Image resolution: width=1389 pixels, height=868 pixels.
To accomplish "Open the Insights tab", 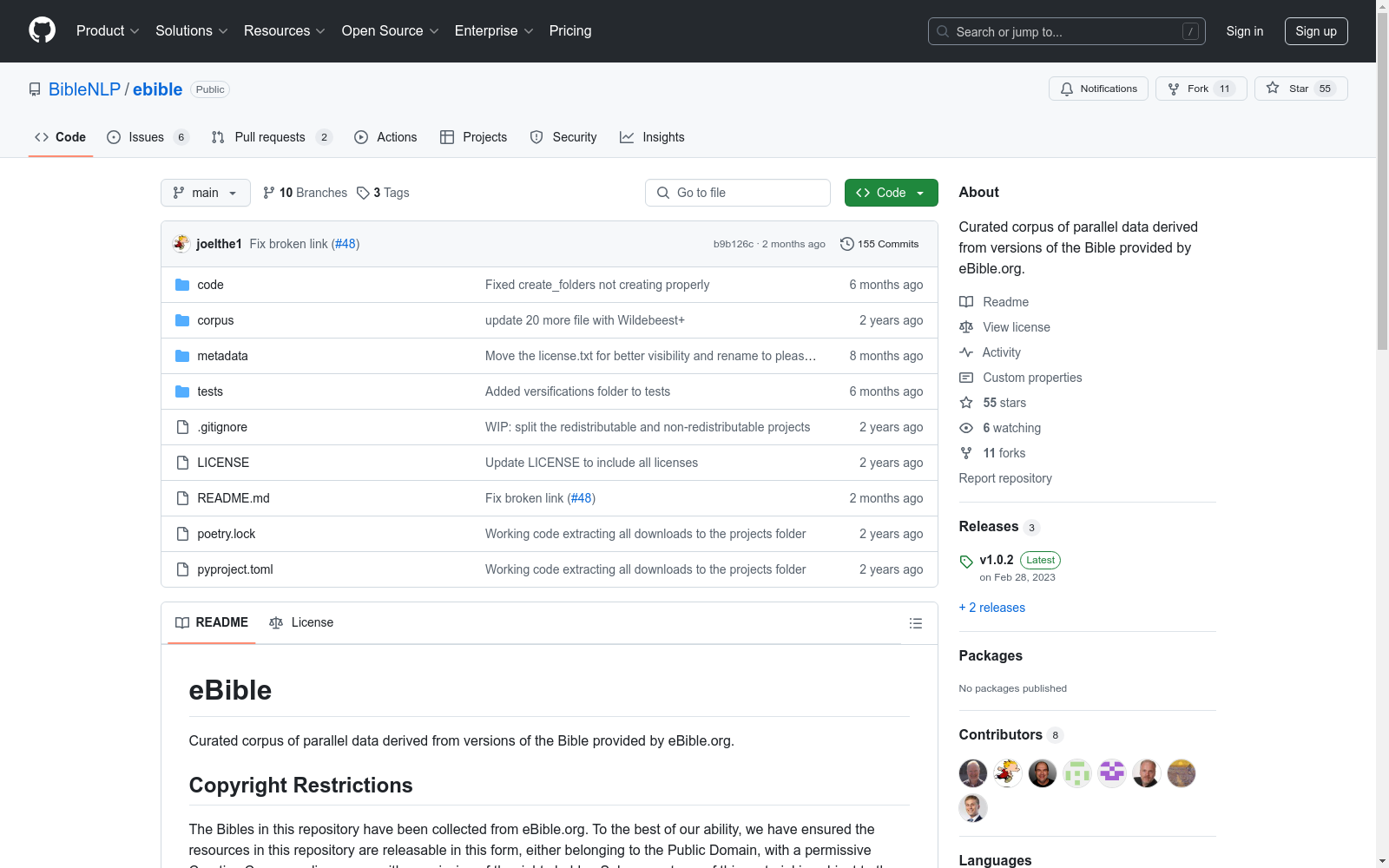I will click(x=653, y=137).
